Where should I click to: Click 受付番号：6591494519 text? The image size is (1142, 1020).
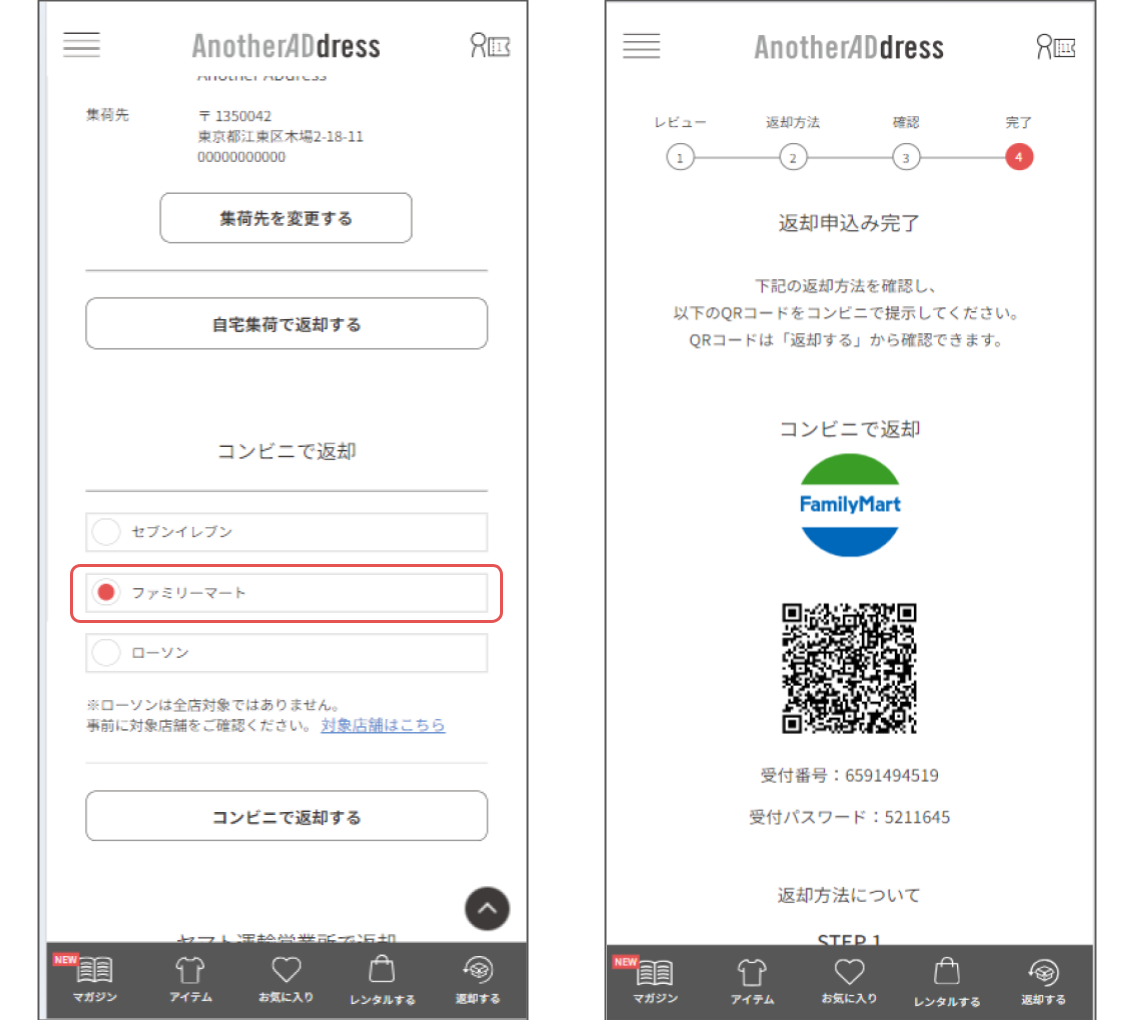coord(849,775)
